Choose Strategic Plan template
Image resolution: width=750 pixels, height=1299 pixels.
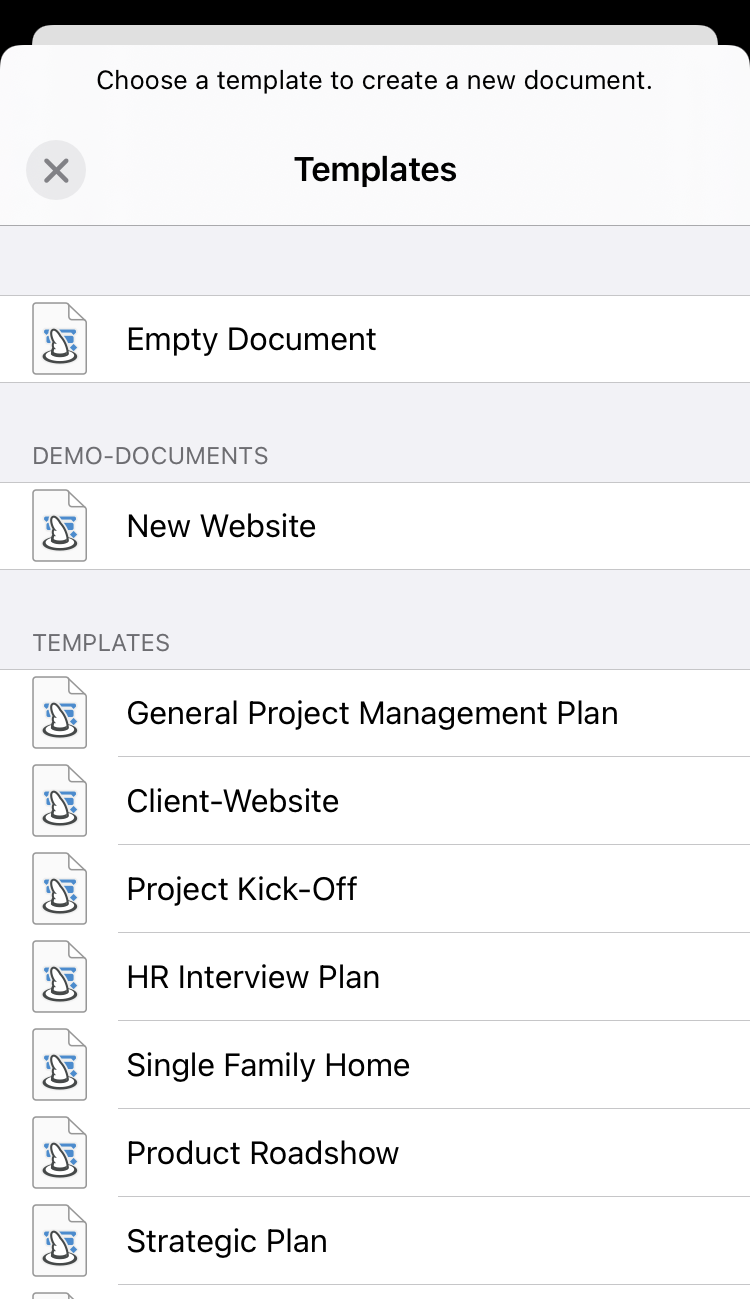pos(227,1241)
